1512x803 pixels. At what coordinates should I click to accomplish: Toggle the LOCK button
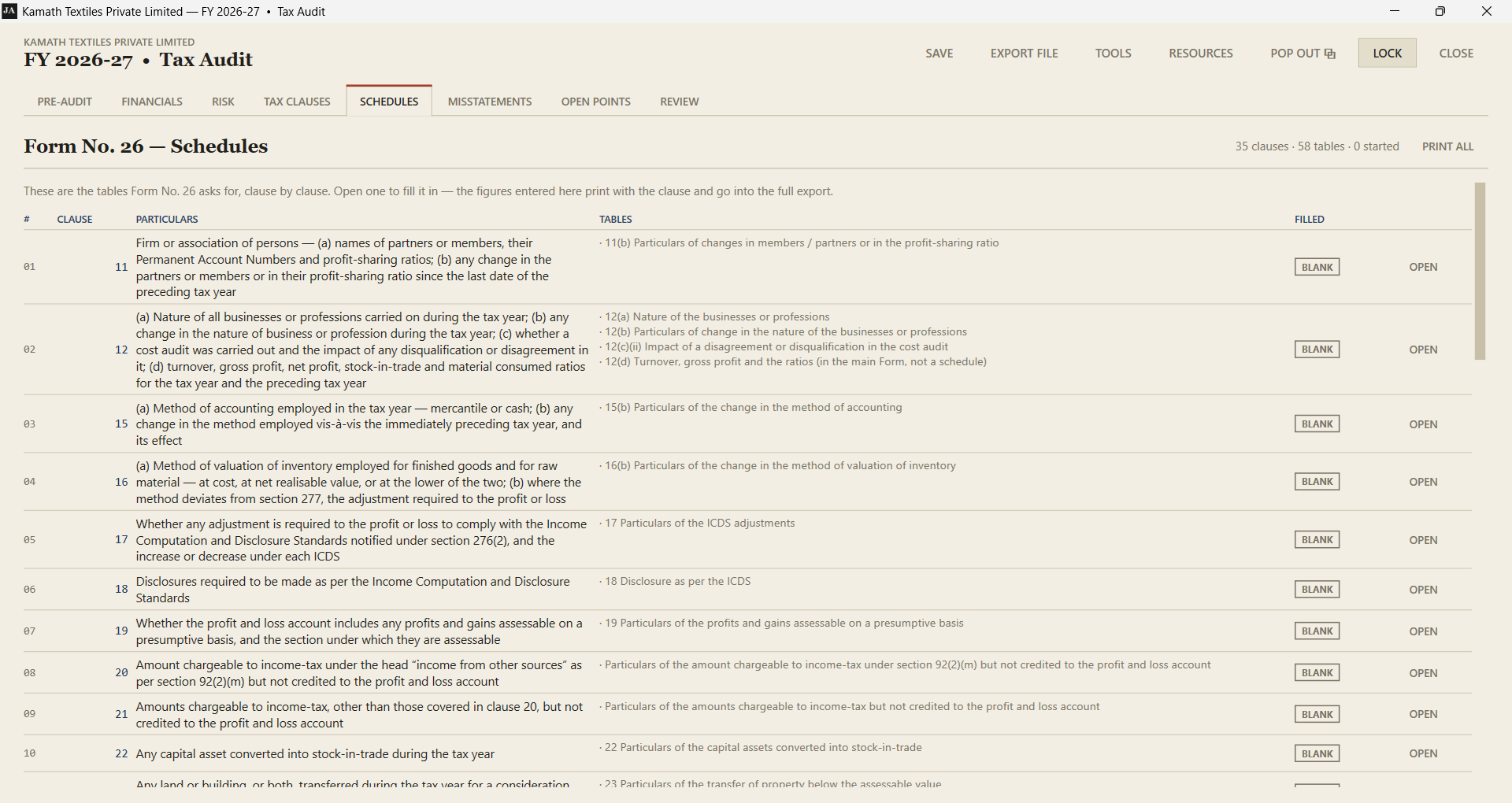click(1387, 53)
